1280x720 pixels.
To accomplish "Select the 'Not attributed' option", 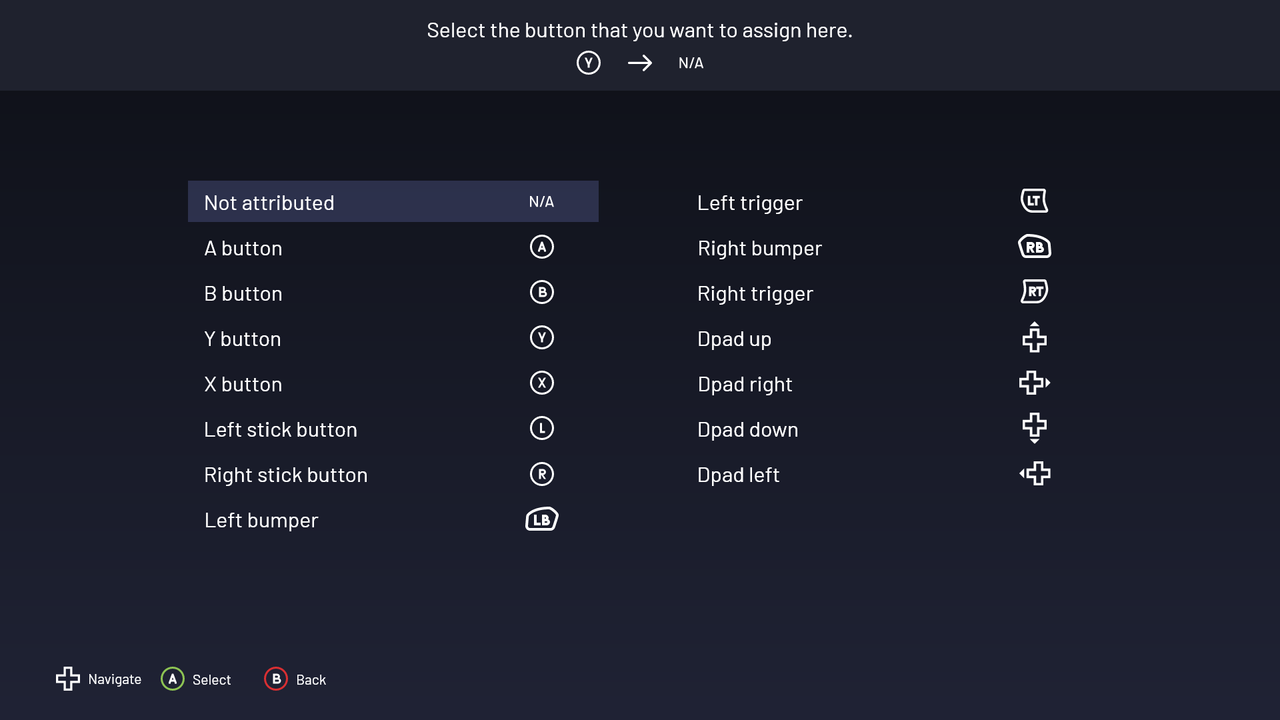I will 269,203.
